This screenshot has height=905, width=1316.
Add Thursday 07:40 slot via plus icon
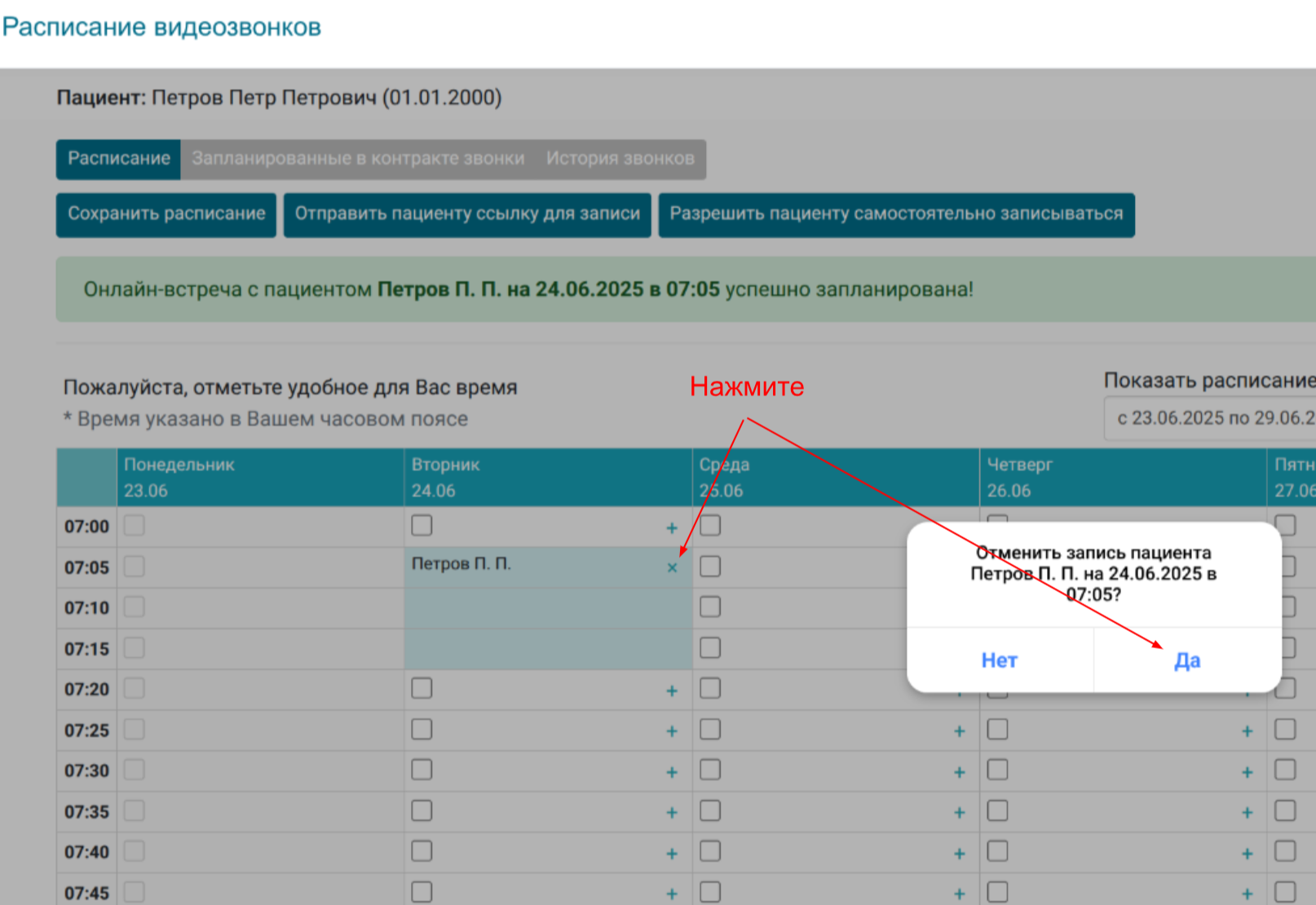point(1248,854)
